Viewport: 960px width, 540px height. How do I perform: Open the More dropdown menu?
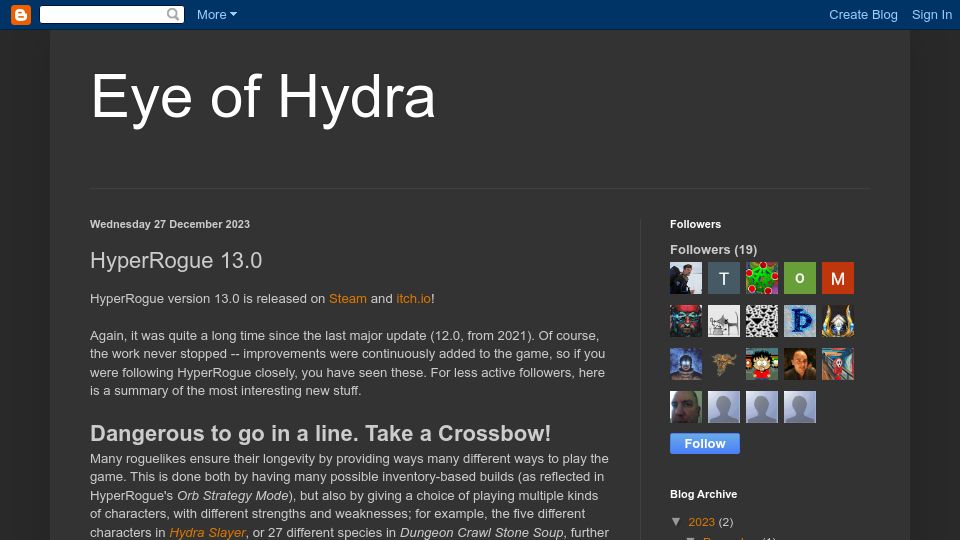pos(217,15)
